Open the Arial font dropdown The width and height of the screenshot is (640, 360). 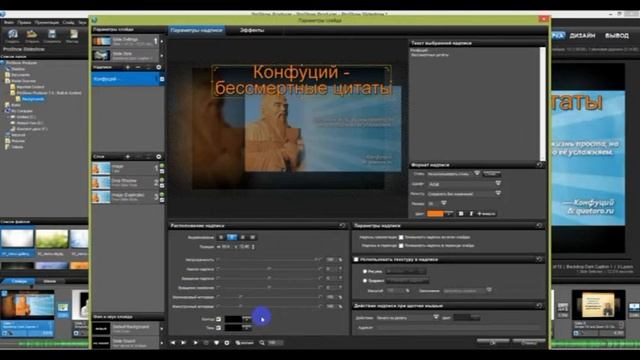click(464, 184)
